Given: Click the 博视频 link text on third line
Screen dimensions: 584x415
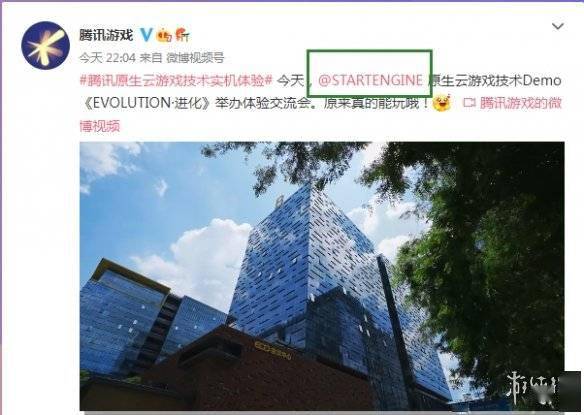Looking at the screenshot, I should tap(100, 126).
